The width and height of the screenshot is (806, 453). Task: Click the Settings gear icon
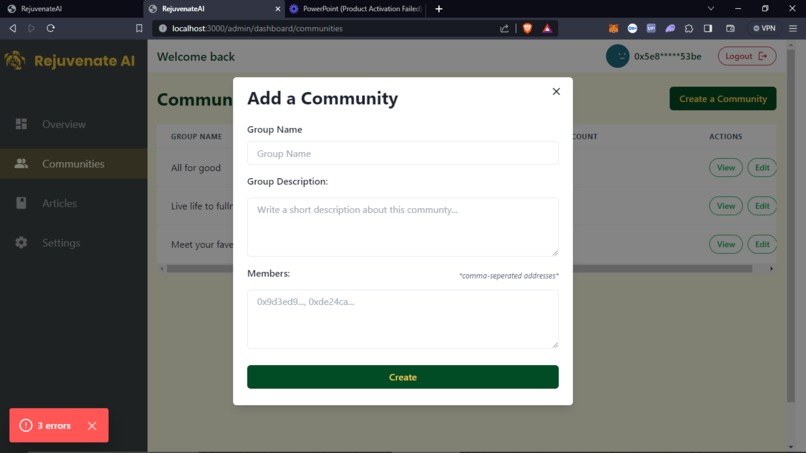point(21,243)
